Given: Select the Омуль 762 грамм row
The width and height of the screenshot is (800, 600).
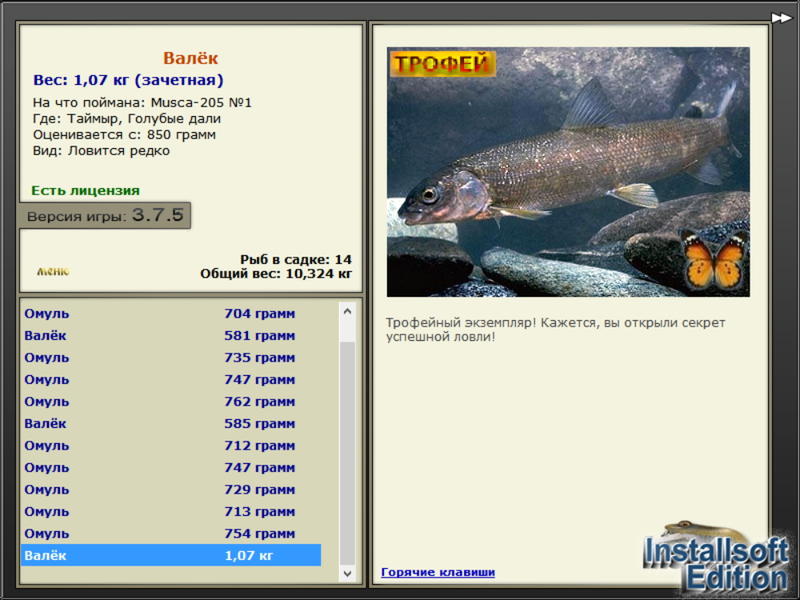Looking at the screenshot, I should (x=171, y=402).
